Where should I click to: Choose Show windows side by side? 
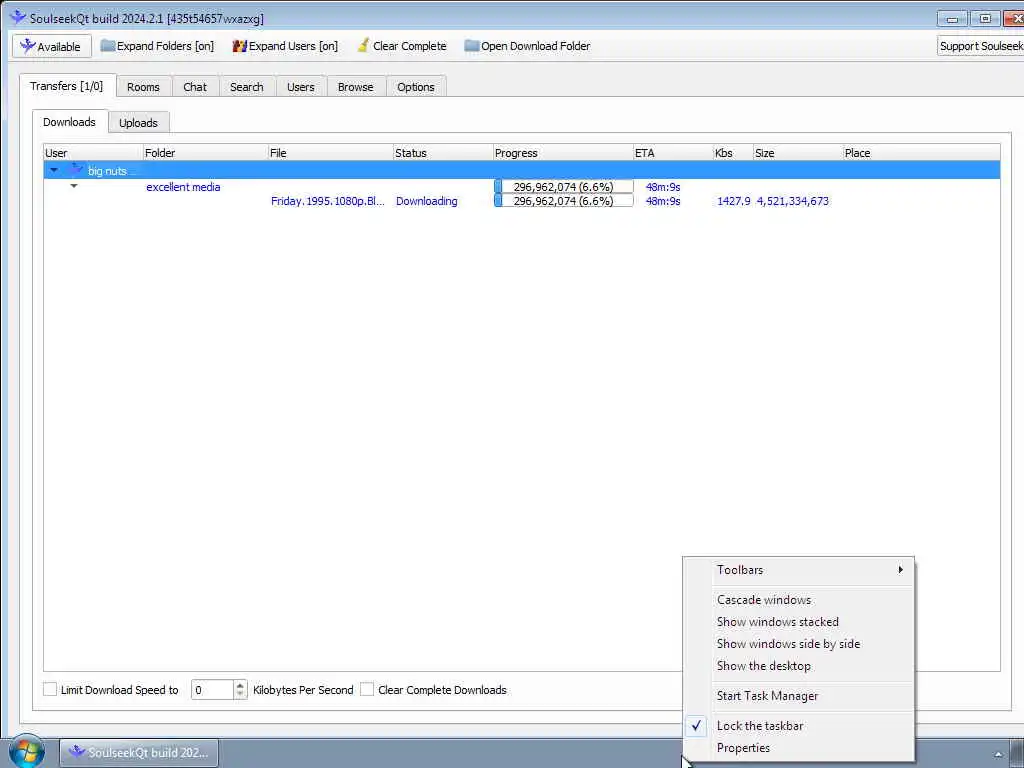tap(788, 644)
